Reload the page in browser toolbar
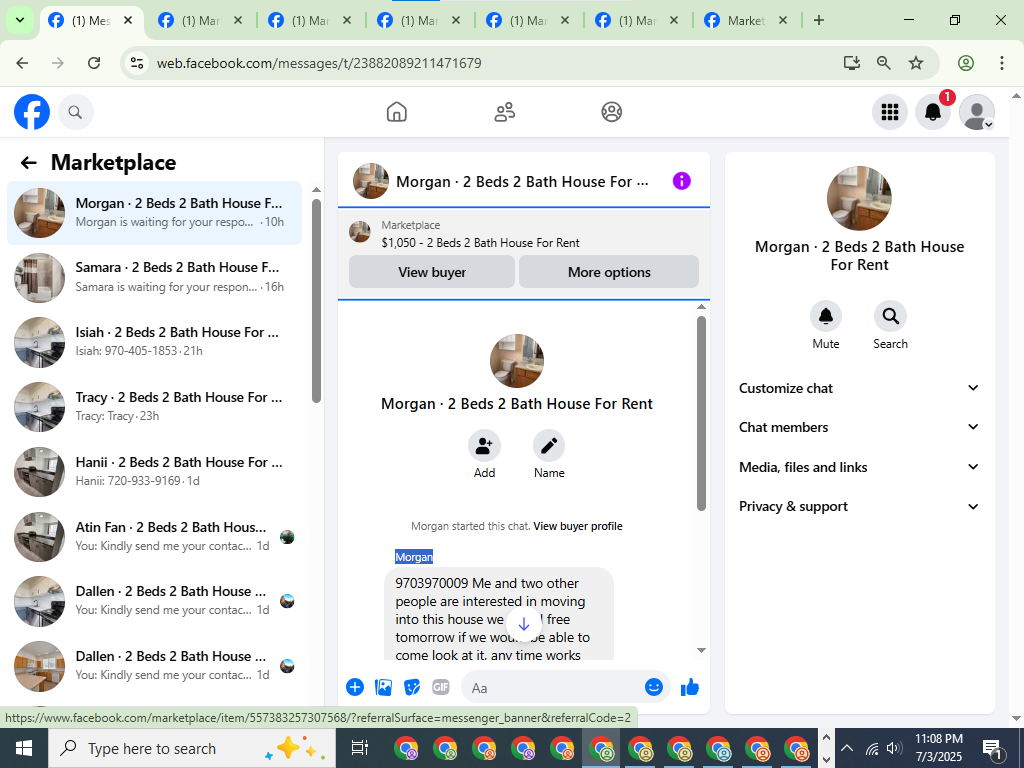This screenshot has width=1024, height=768. pyautogui.click(x=94, y=63)
